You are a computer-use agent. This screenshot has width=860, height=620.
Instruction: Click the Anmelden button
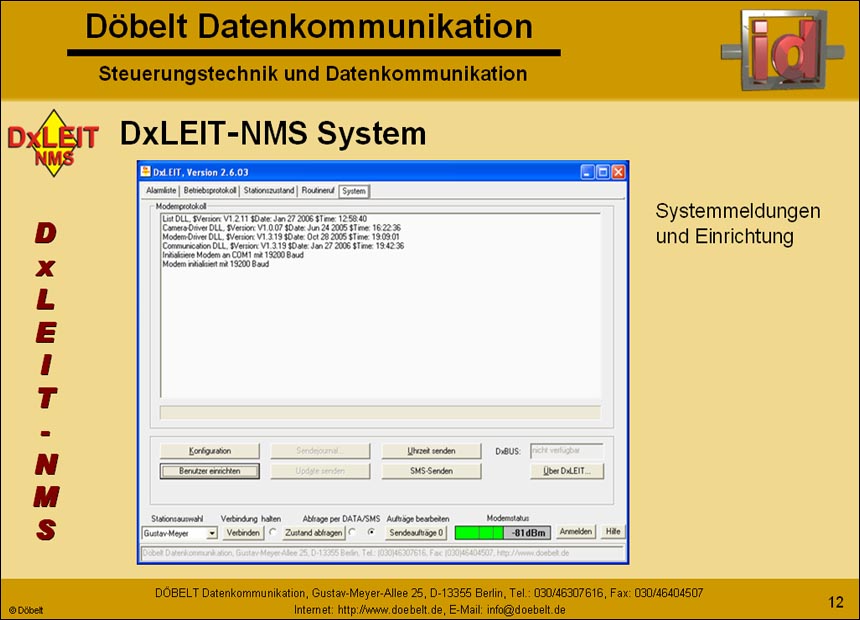pyautogui.click(x=576, y=531)
